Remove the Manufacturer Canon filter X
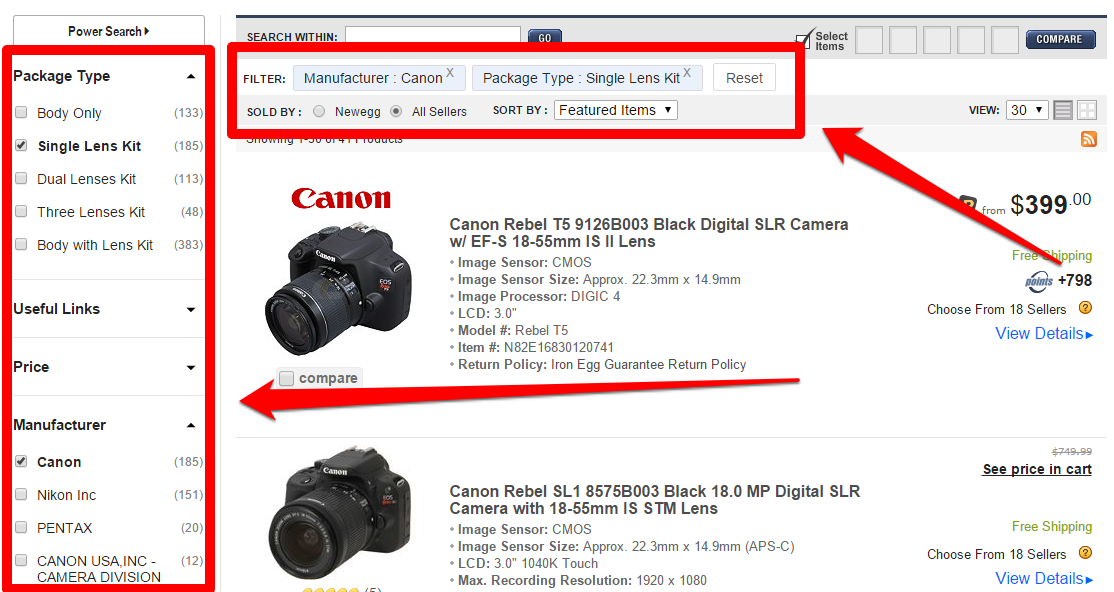 coord(450,72)
